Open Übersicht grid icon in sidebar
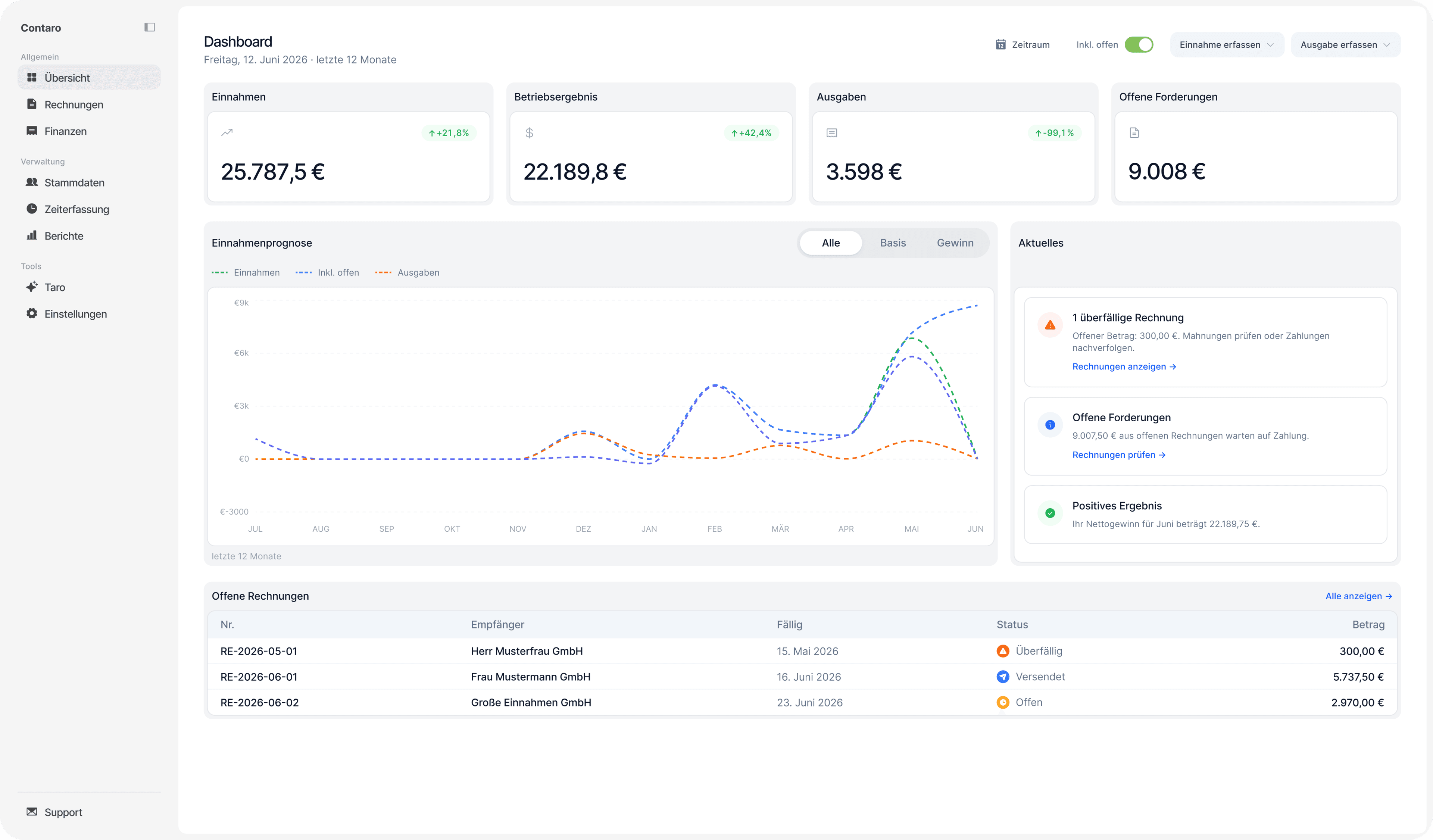Screen dimensions: 1433x840 pyautogui.click(x=32, y=77)
